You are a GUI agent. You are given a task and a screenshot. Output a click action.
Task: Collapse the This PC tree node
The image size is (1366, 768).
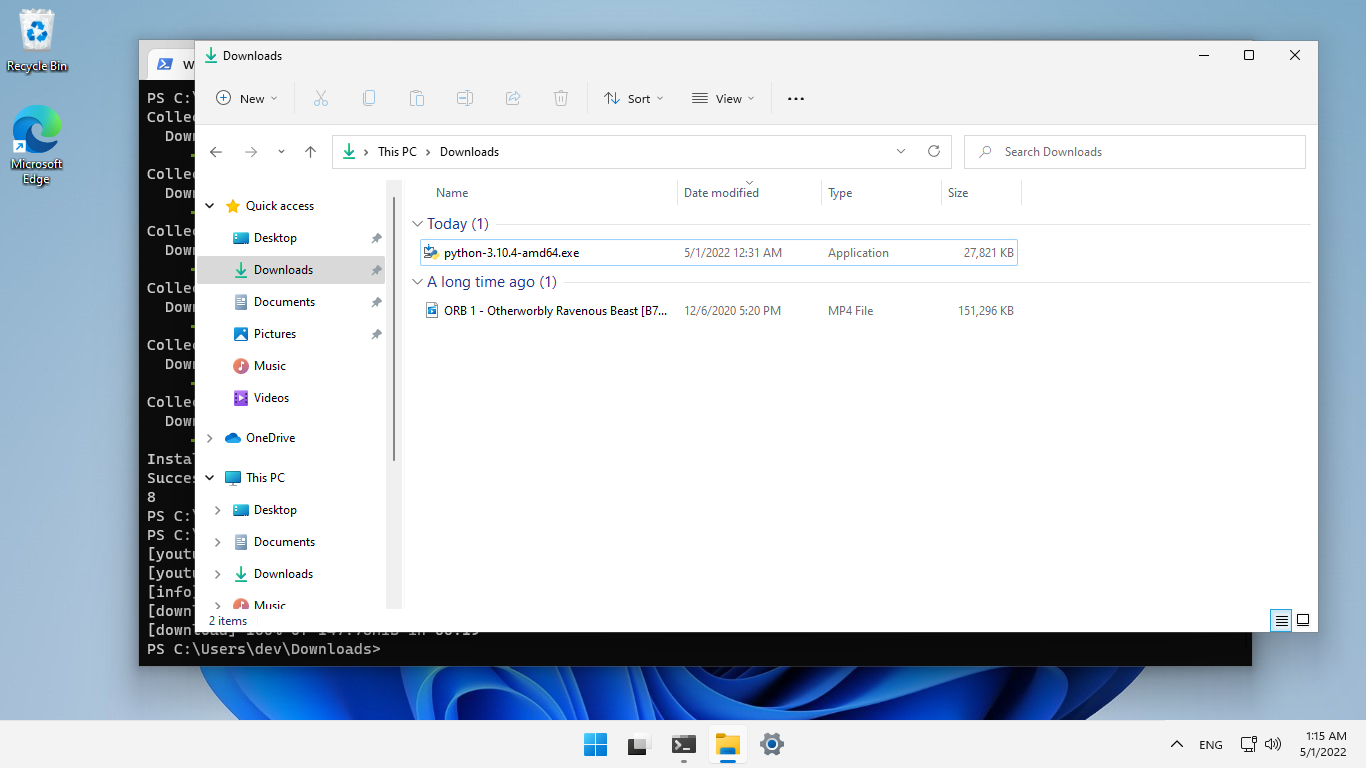click(210, 478)
